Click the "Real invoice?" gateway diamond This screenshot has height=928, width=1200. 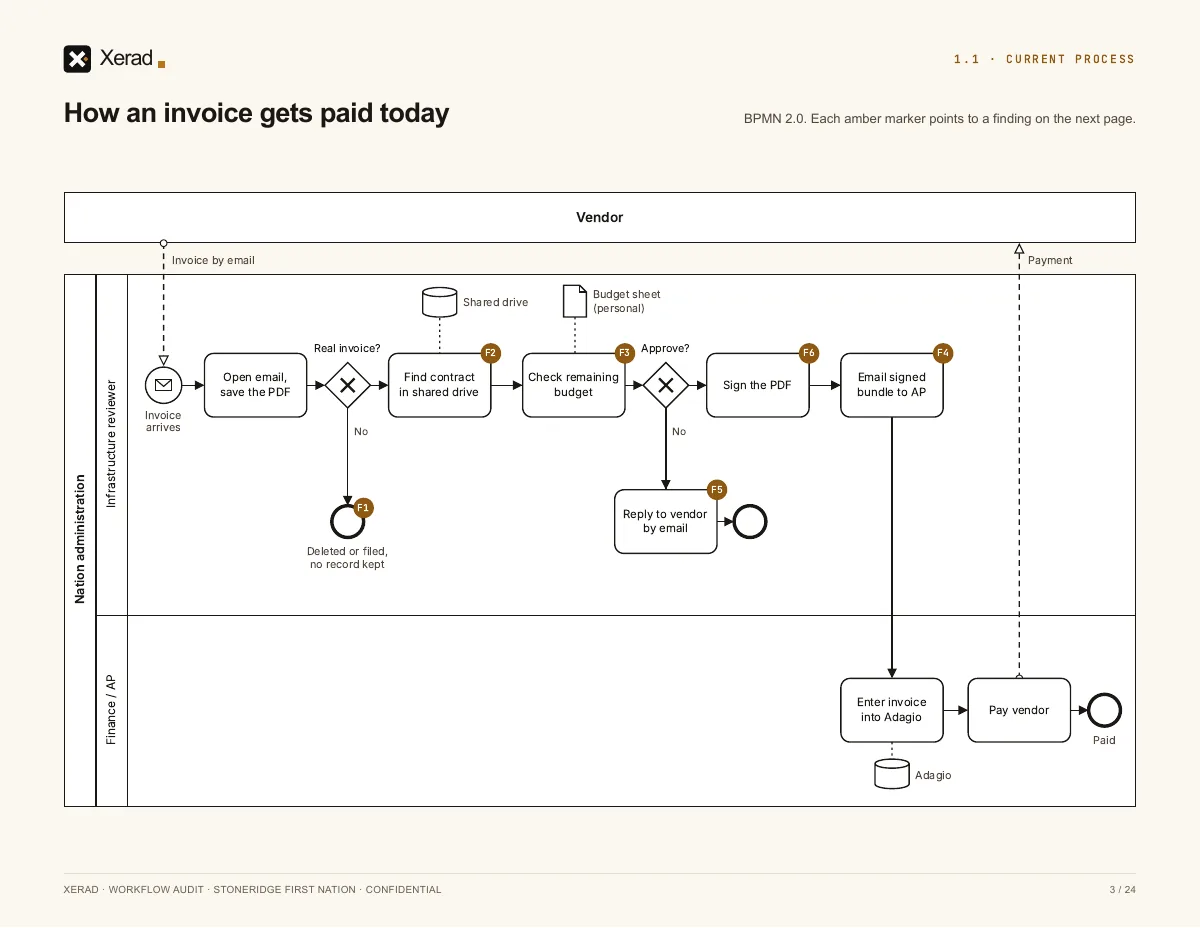[x=347, y=385]
